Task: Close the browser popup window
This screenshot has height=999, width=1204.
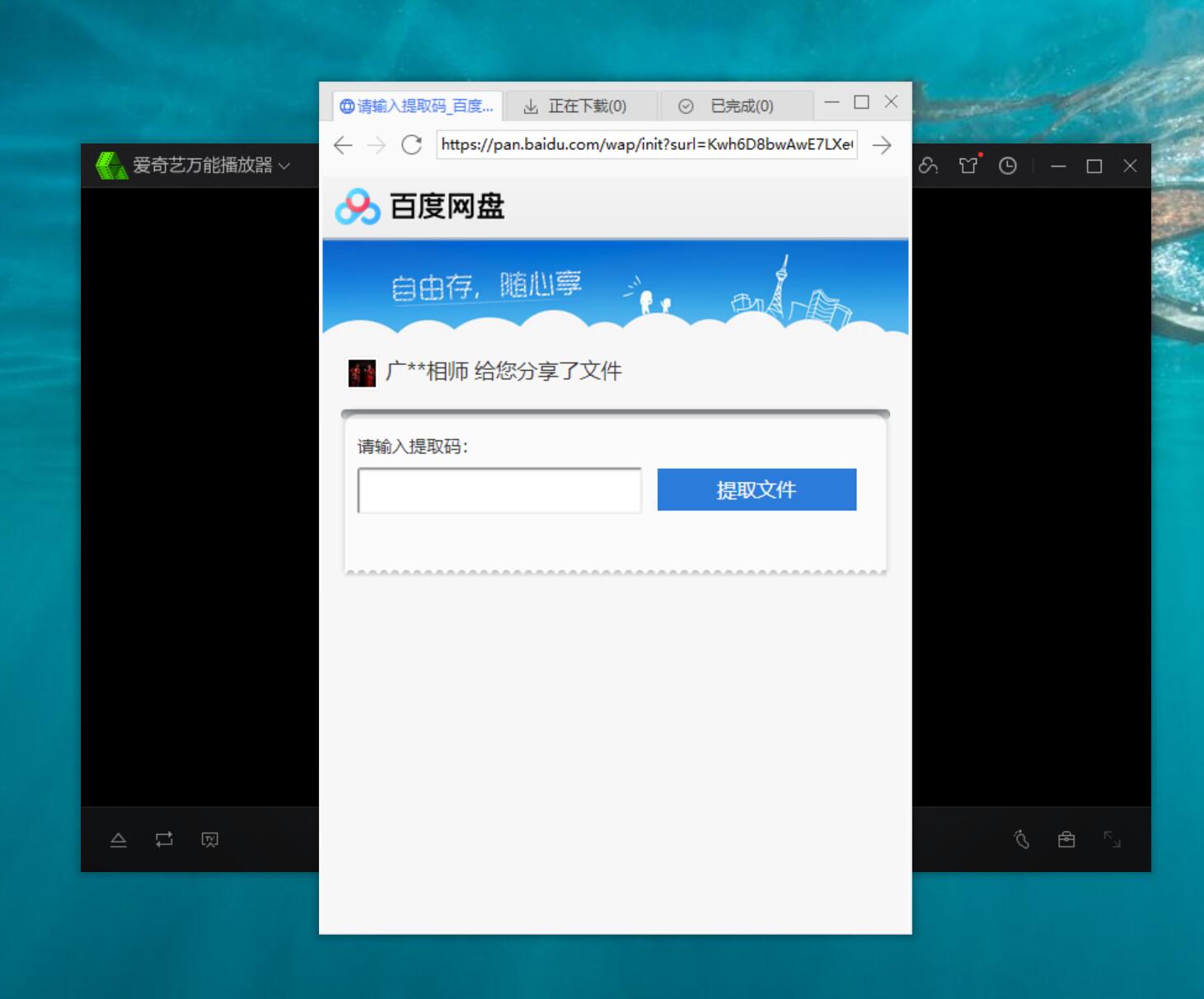Action: (x=891, y=102)
